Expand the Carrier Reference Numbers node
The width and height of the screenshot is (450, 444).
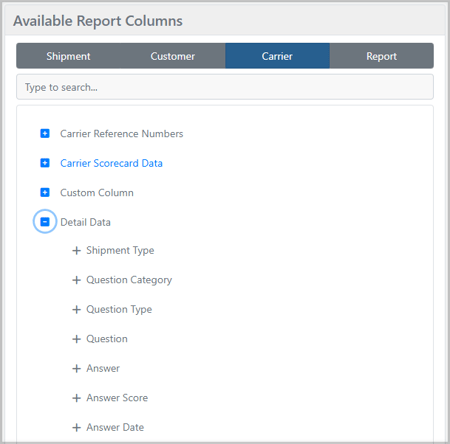pyautogui.click(x=45, y=133)
